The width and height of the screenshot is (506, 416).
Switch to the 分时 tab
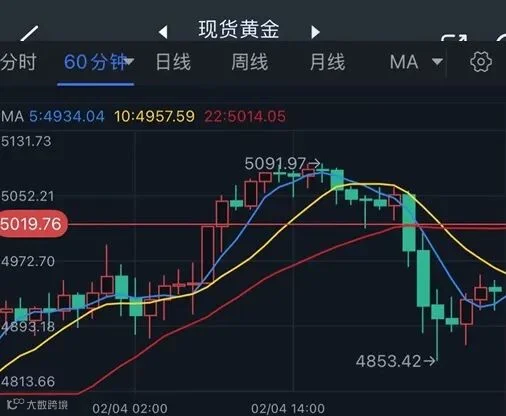click(18, 62)
